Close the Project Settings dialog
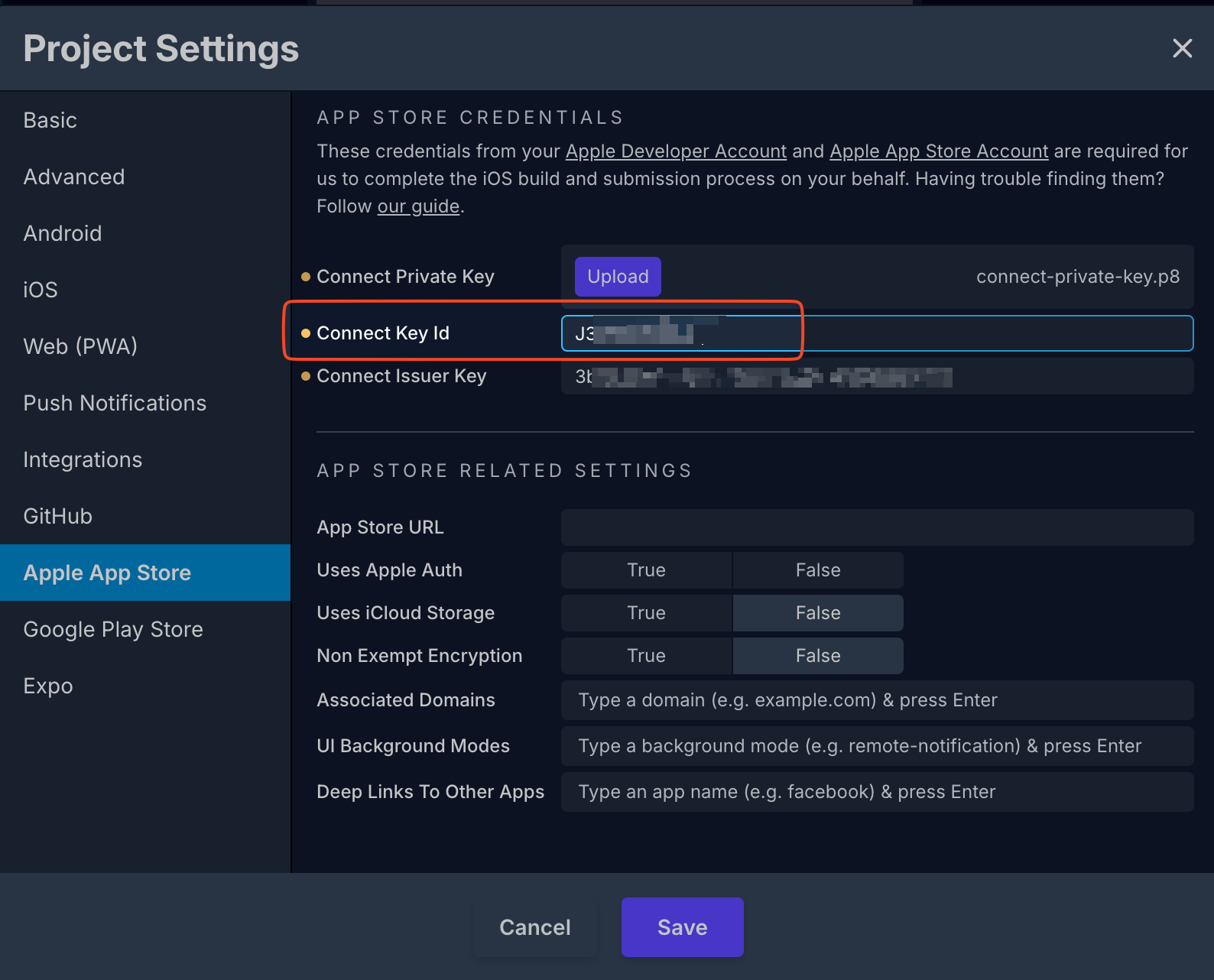The width and height of the screenshot is (1214, 980). pos(1182,48)
